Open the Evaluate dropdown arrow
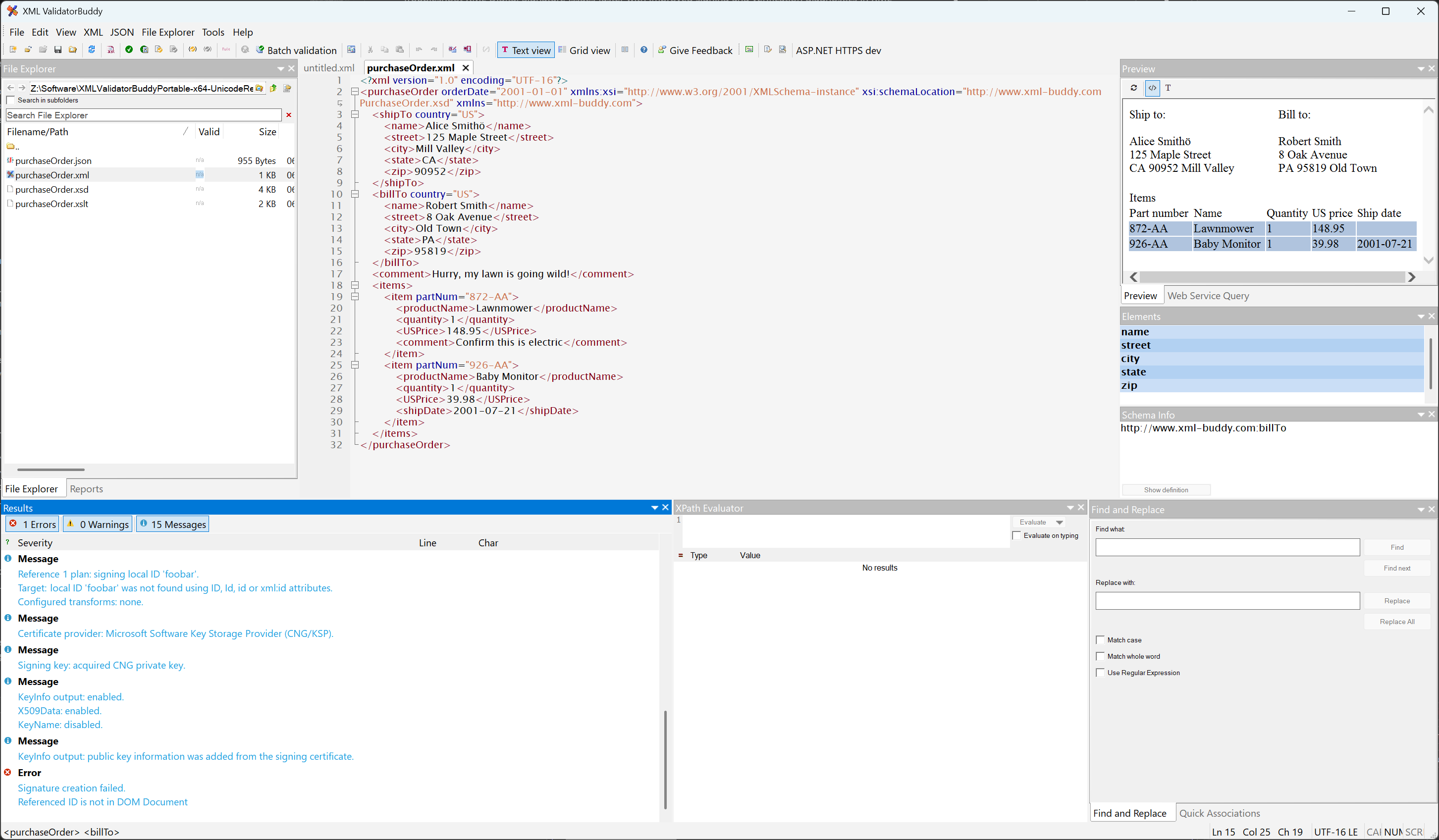The width and height of the screenshot is (1439, 840). click(x=1059, y=523)
